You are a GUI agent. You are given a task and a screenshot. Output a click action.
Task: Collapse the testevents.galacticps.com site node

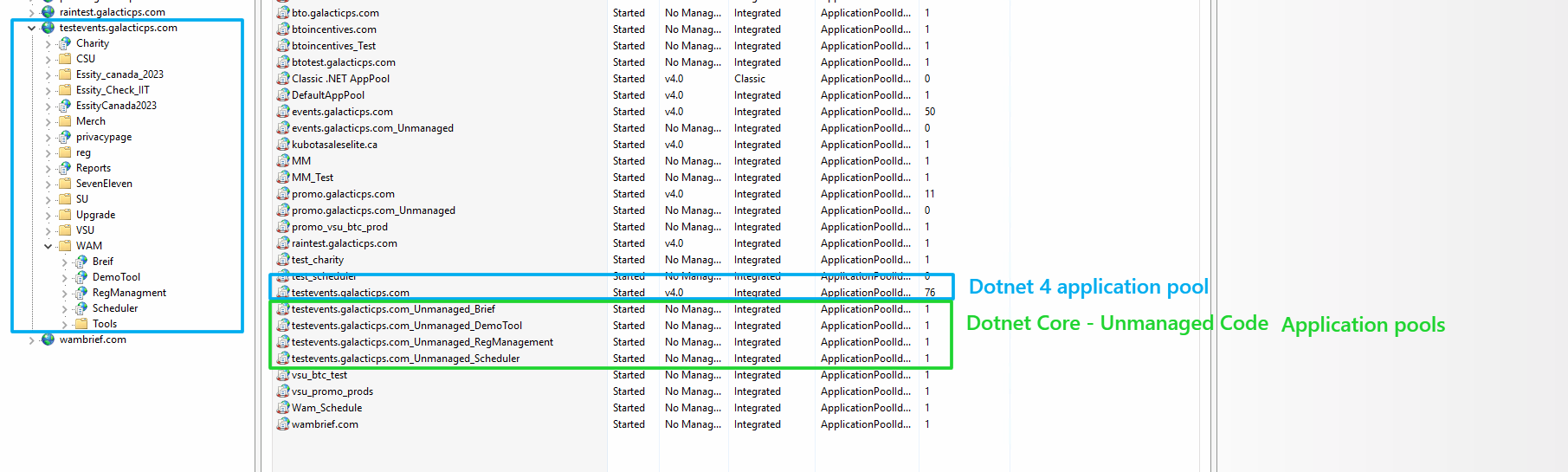click(32, 28)
